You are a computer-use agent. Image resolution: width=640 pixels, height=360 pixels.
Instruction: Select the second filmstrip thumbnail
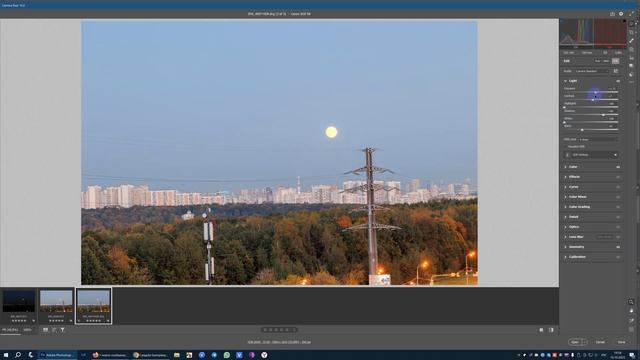(56, 302)
